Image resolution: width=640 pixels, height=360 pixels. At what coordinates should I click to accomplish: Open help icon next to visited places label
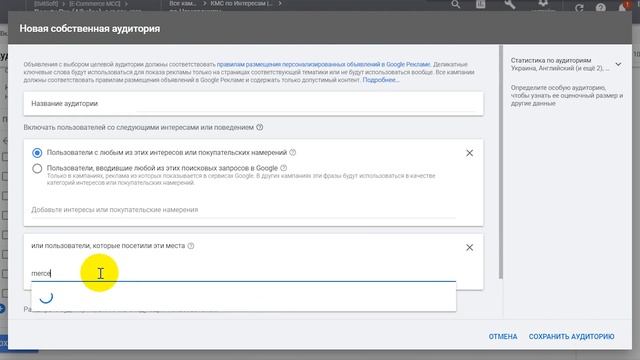(x=191, y=246)
